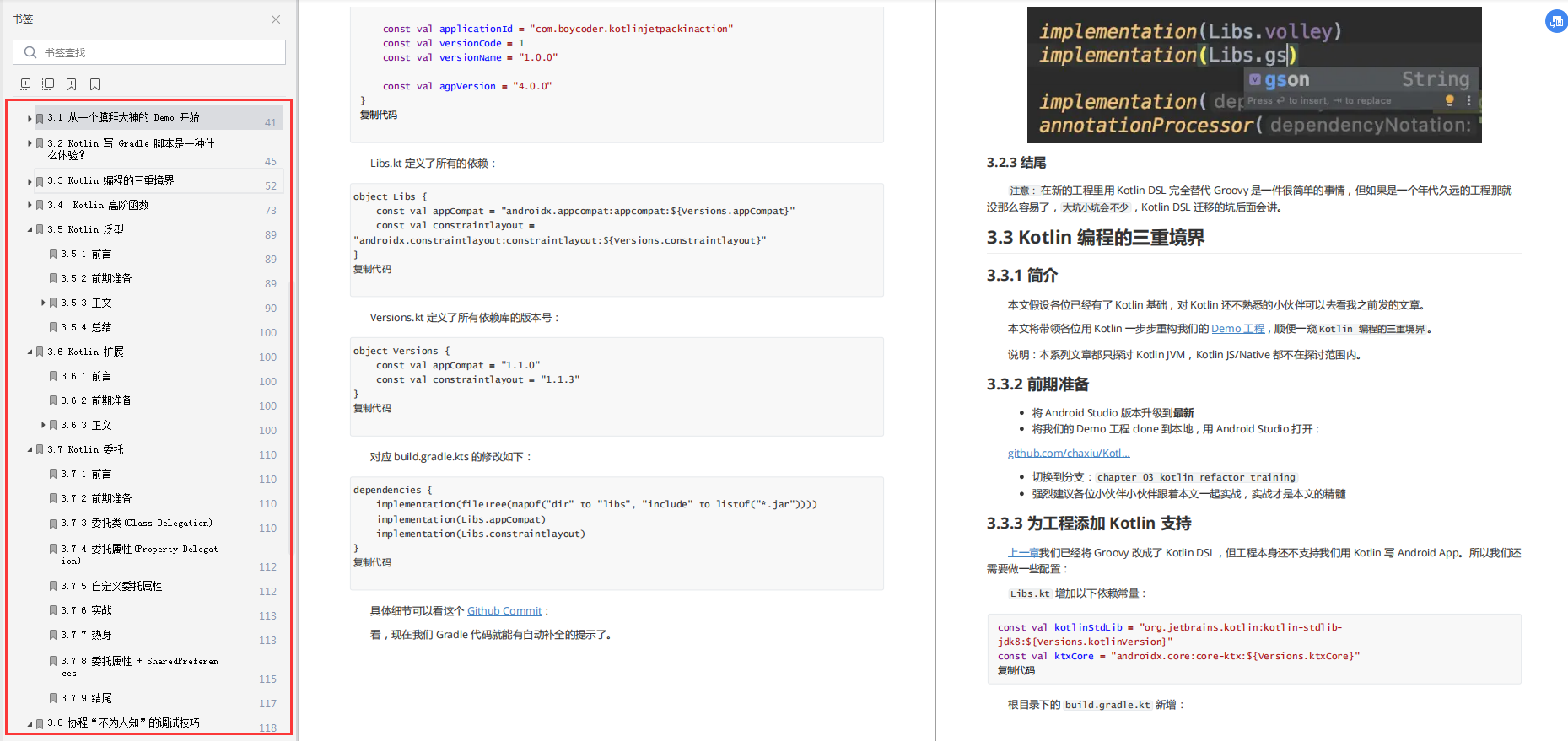Click 复制代码 below the agpVersion code

(x=379, y=115)
